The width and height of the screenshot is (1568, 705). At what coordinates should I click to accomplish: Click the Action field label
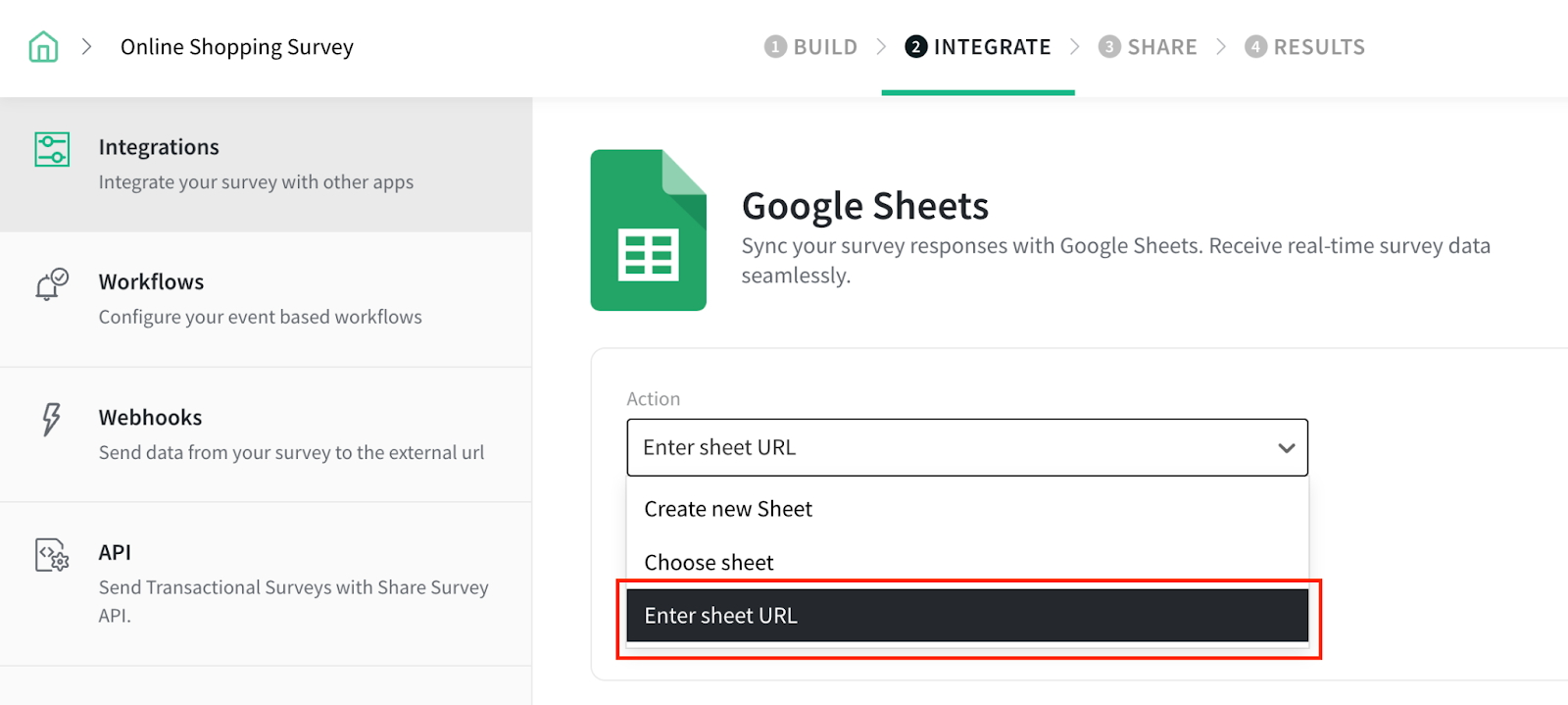(x=654, y=399)
